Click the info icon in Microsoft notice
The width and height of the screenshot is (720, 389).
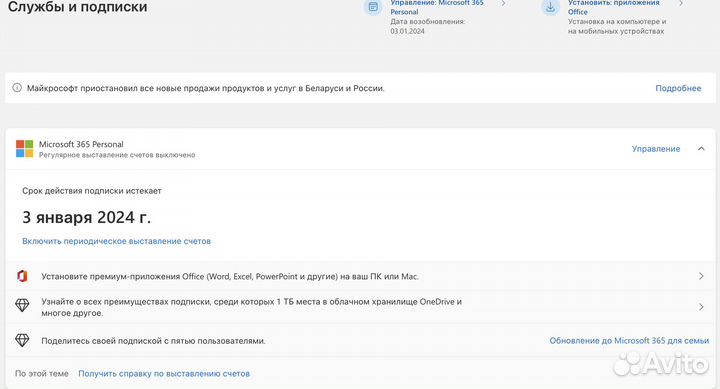pos(17,88)
